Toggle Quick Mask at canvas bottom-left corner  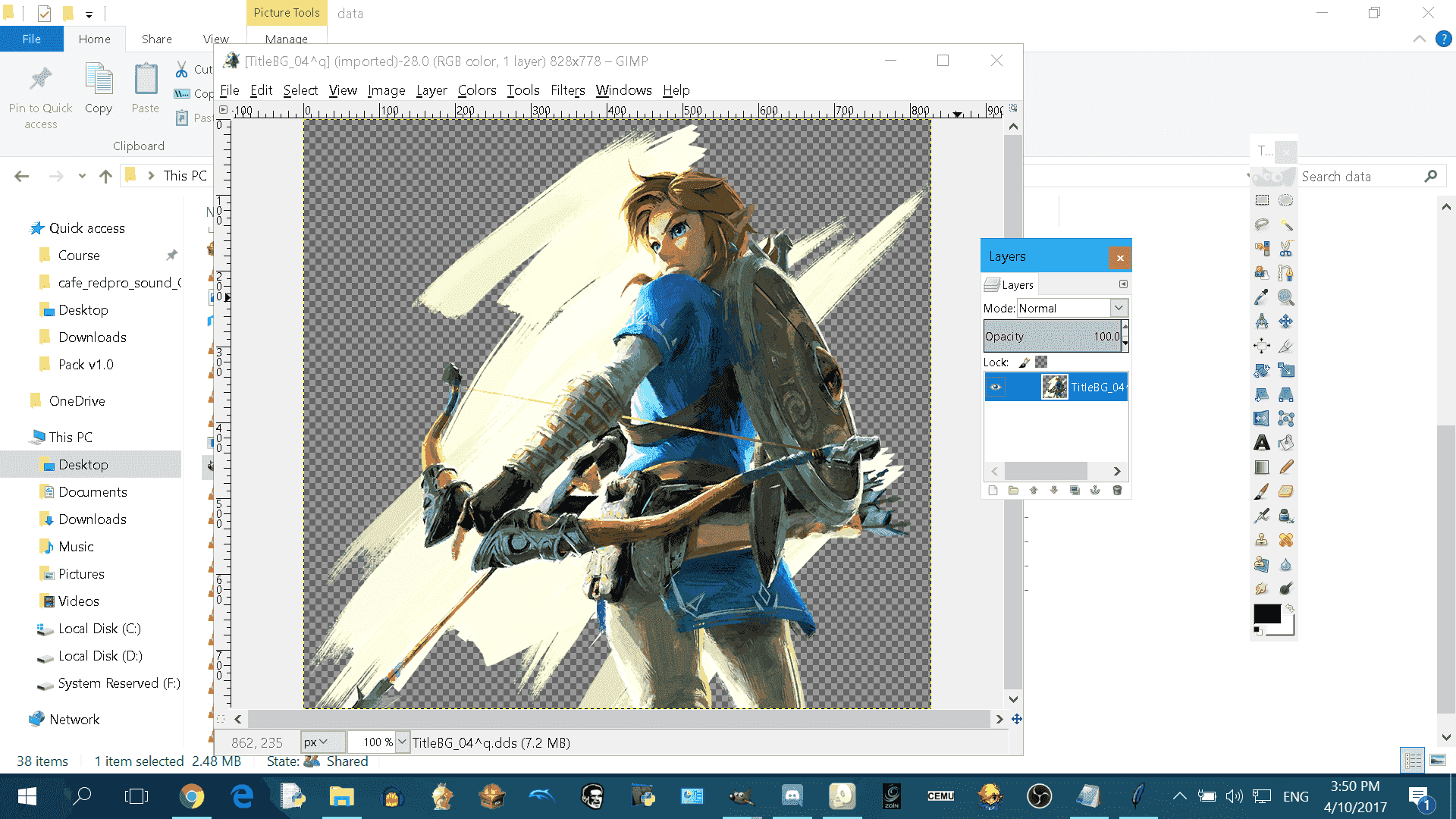pos(221,718)
